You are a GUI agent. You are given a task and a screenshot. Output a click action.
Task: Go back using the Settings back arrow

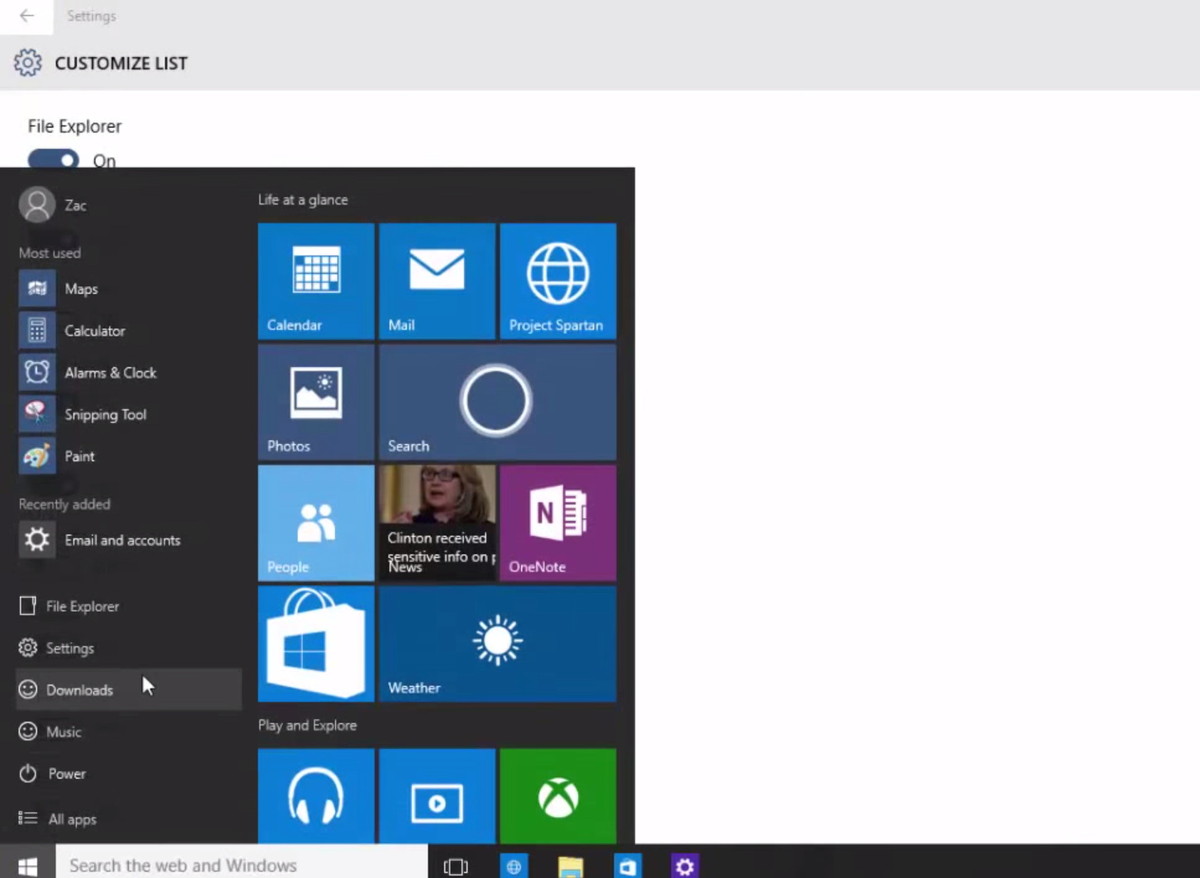(x=27, y=16)
